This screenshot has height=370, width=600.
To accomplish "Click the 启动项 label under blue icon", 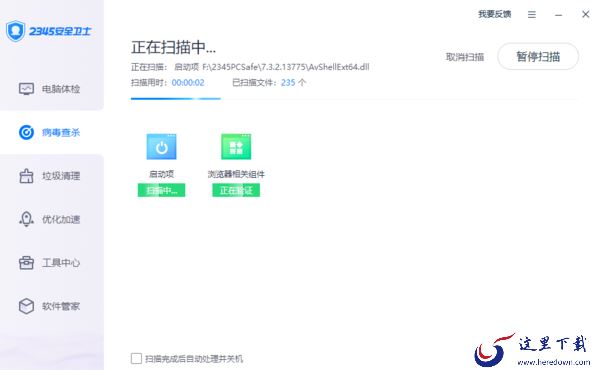I will (161, 174).
